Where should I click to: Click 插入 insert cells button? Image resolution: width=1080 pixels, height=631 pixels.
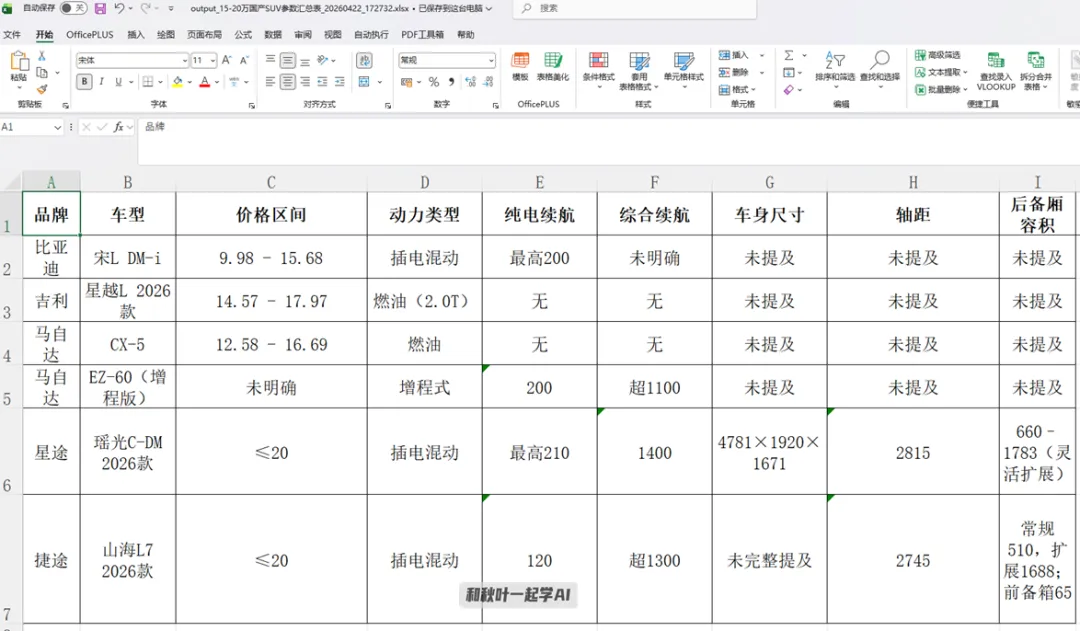pos(734,55)
